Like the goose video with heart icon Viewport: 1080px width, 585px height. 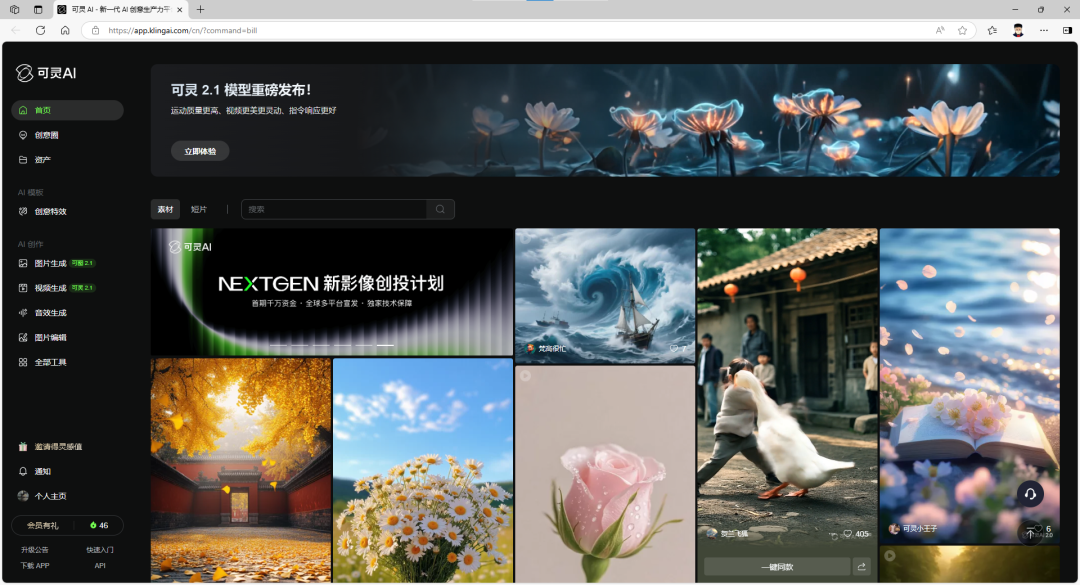click(x=847, y=534)
